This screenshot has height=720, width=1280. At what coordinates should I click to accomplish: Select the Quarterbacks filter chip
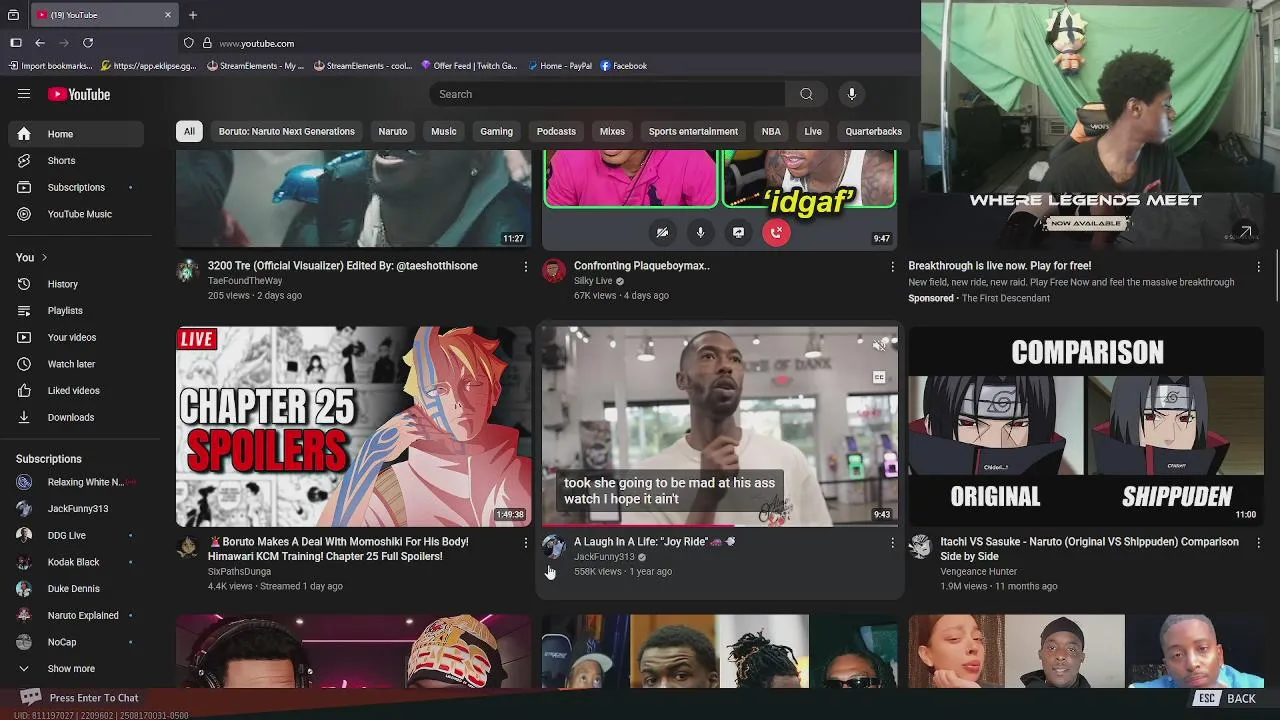pyautogui.click(x=874, y=131)
